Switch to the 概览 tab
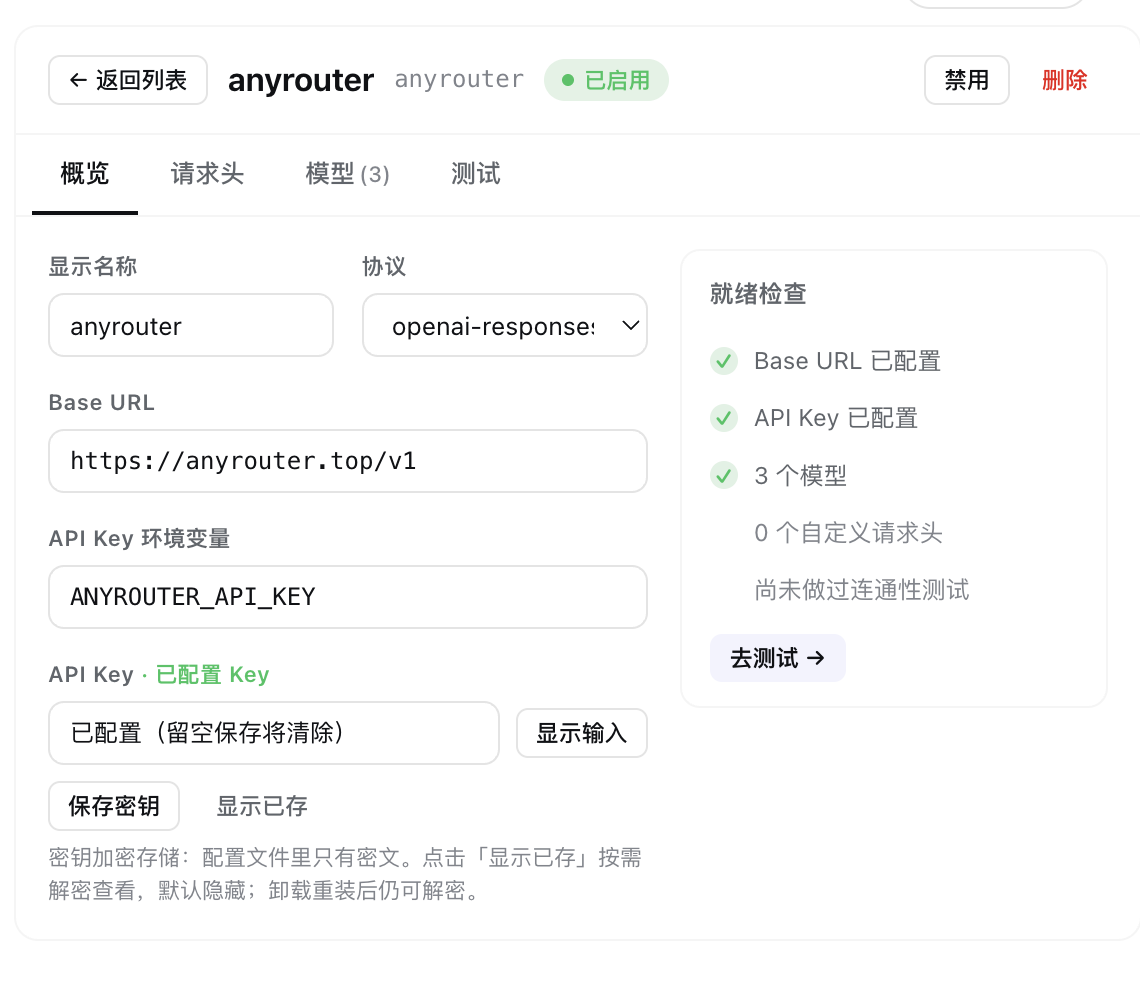The width and height of the screenshot is (1140, 984). [84, 174]
